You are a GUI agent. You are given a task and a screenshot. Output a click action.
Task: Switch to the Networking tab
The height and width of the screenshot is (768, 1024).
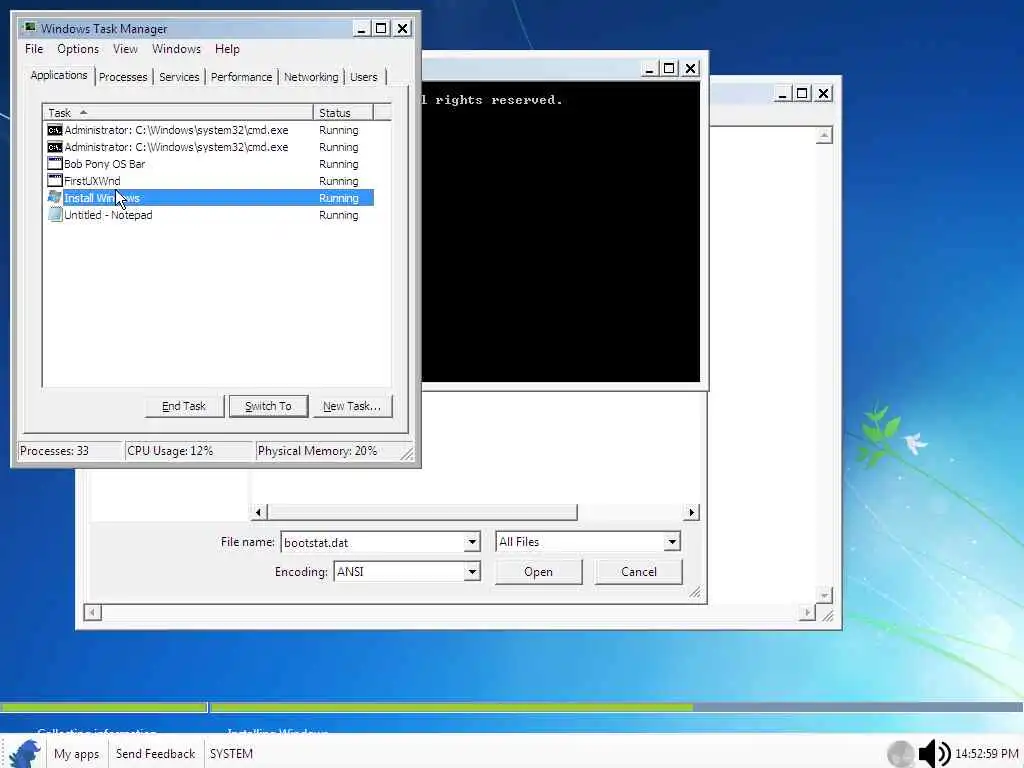coord(311,77)
